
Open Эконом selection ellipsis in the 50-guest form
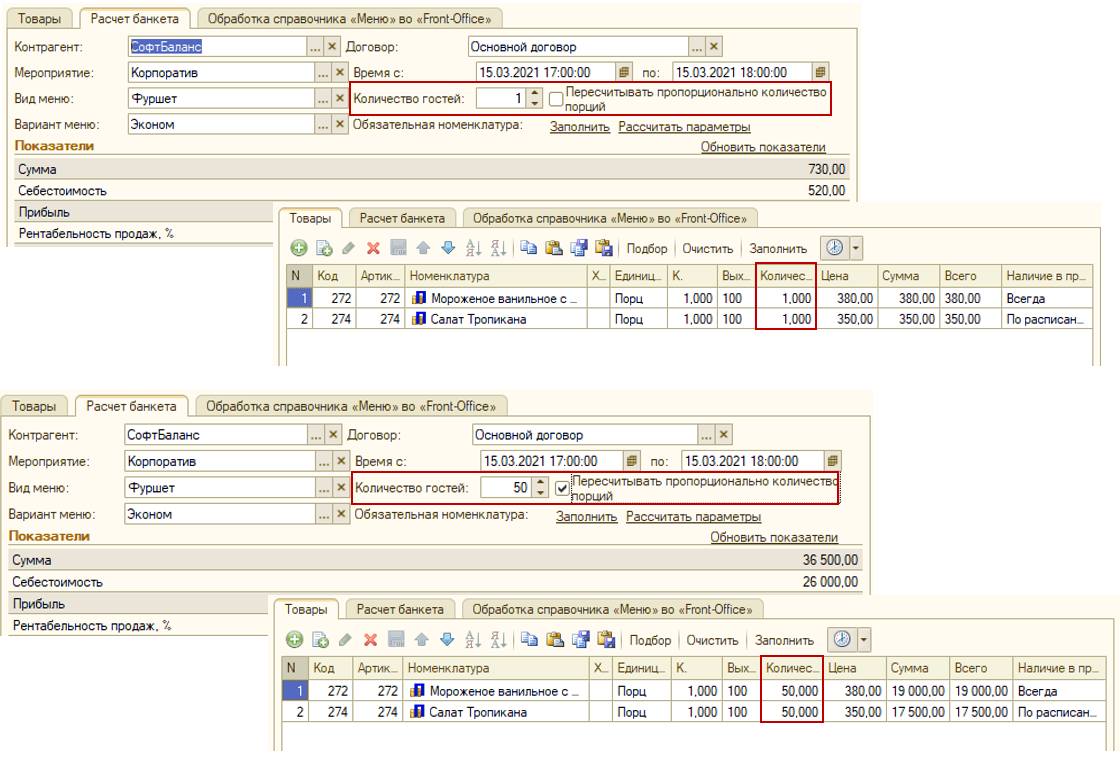point(324,514)
